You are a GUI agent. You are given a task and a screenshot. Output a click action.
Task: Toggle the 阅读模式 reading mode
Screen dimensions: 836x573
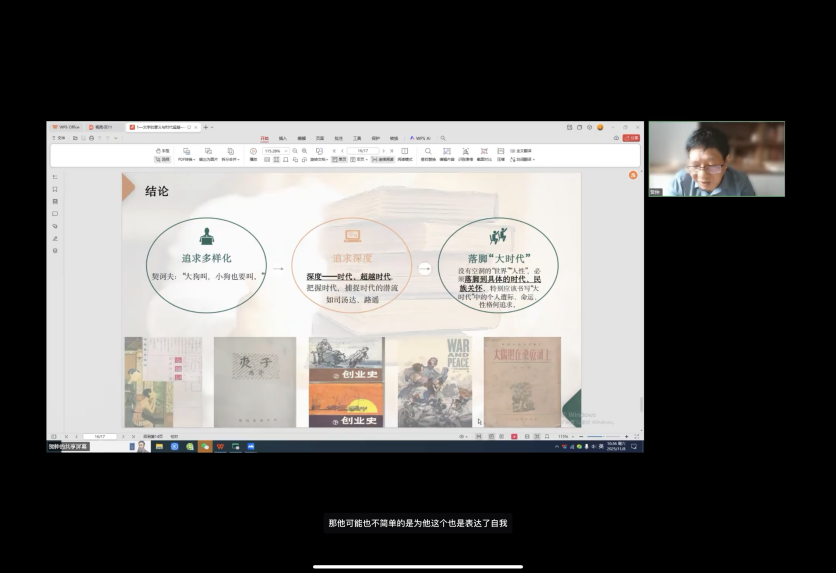click(x=405, y=154)
